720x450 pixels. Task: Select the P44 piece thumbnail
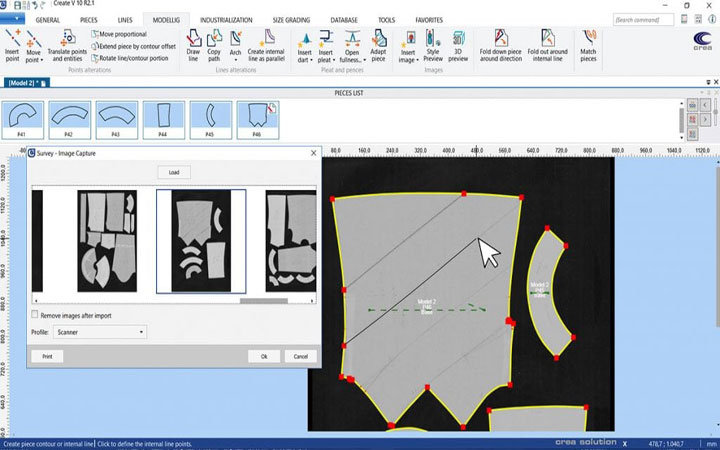click(166, 119)
